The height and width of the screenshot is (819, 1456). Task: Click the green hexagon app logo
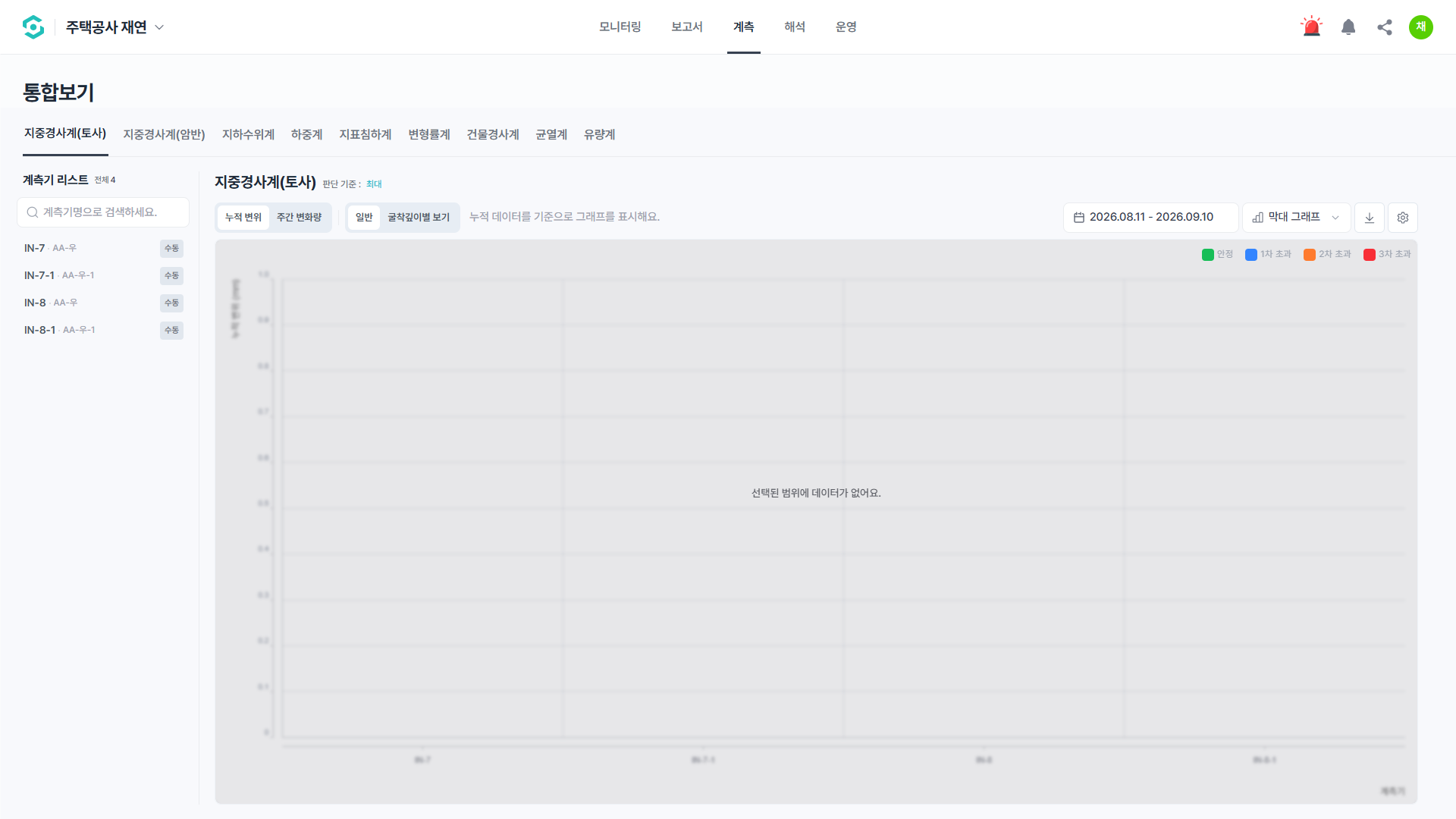33,27
